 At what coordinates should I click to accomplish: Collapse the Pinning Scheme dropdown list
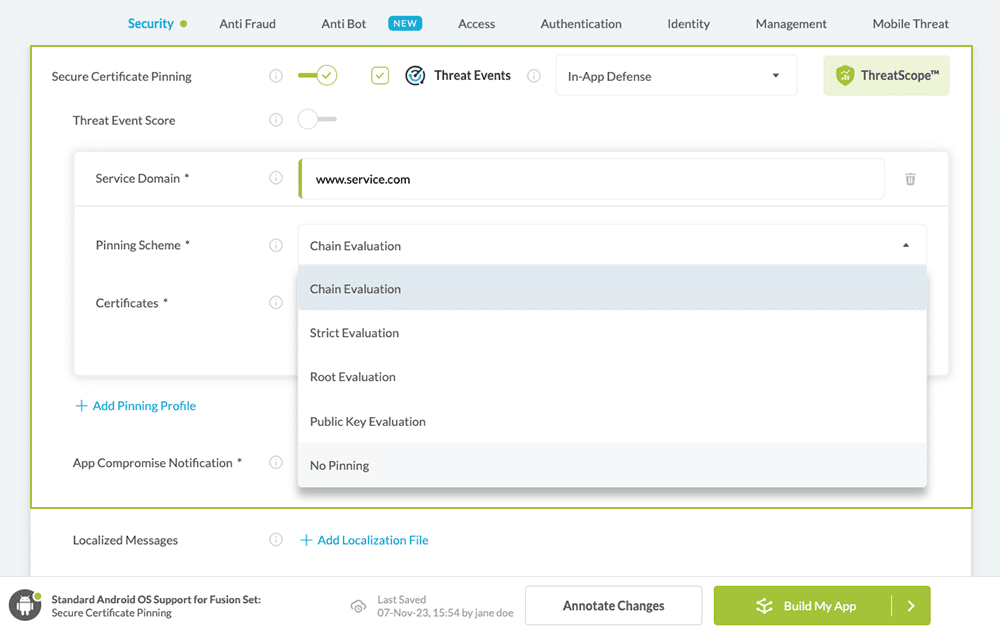(x=906, y=244)
